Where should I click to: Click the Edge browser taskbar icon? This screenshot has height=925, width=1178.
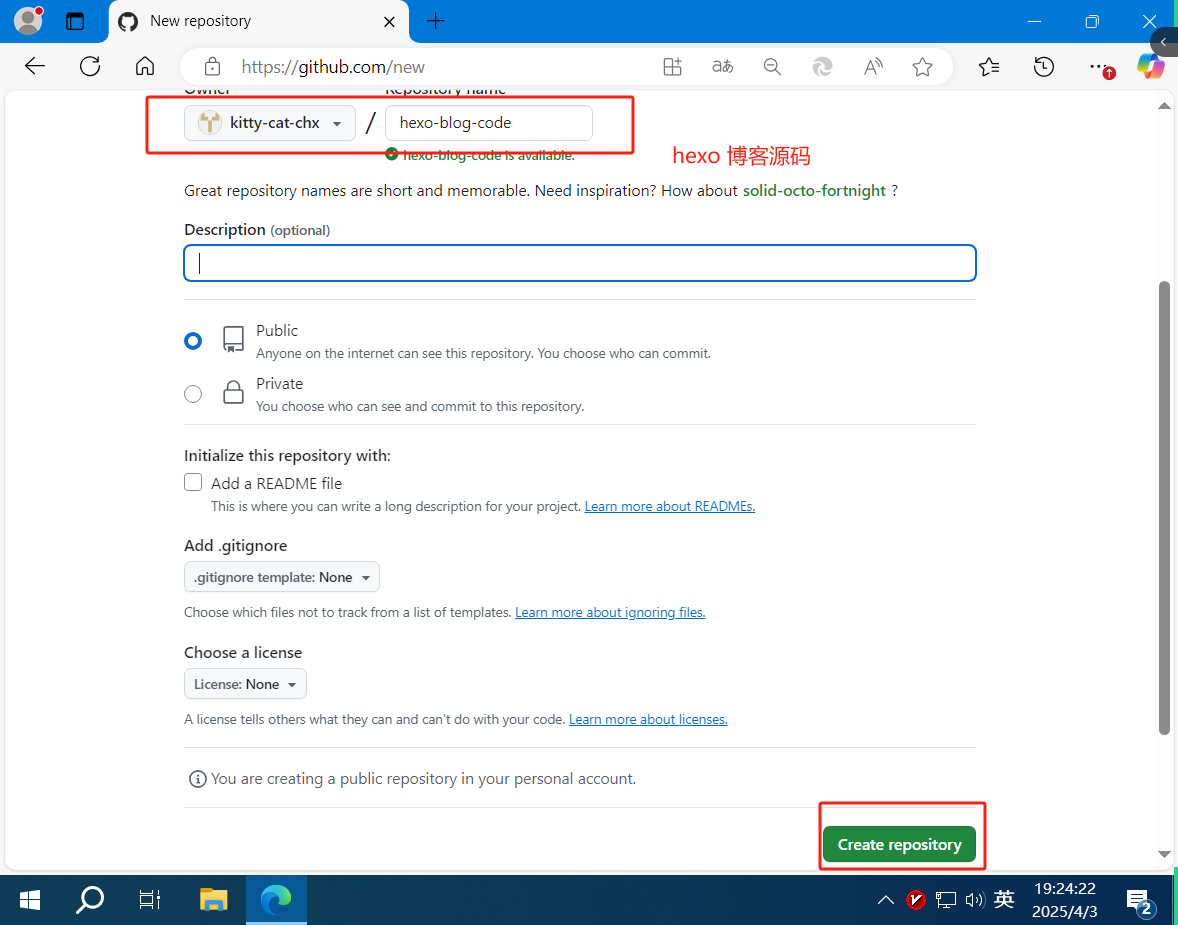click(276, 899)
